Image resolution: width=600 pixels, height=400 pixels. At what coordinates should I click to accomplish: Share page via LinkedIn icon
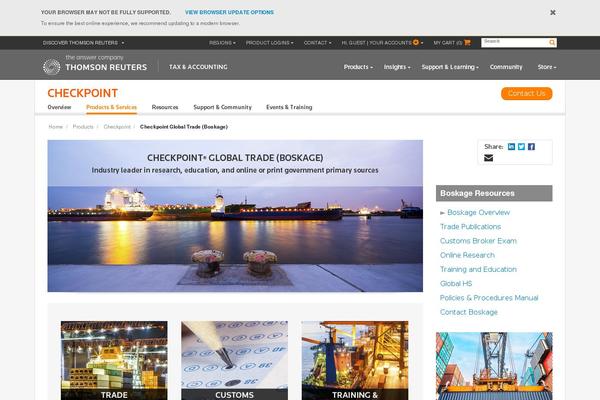point(511,147)
